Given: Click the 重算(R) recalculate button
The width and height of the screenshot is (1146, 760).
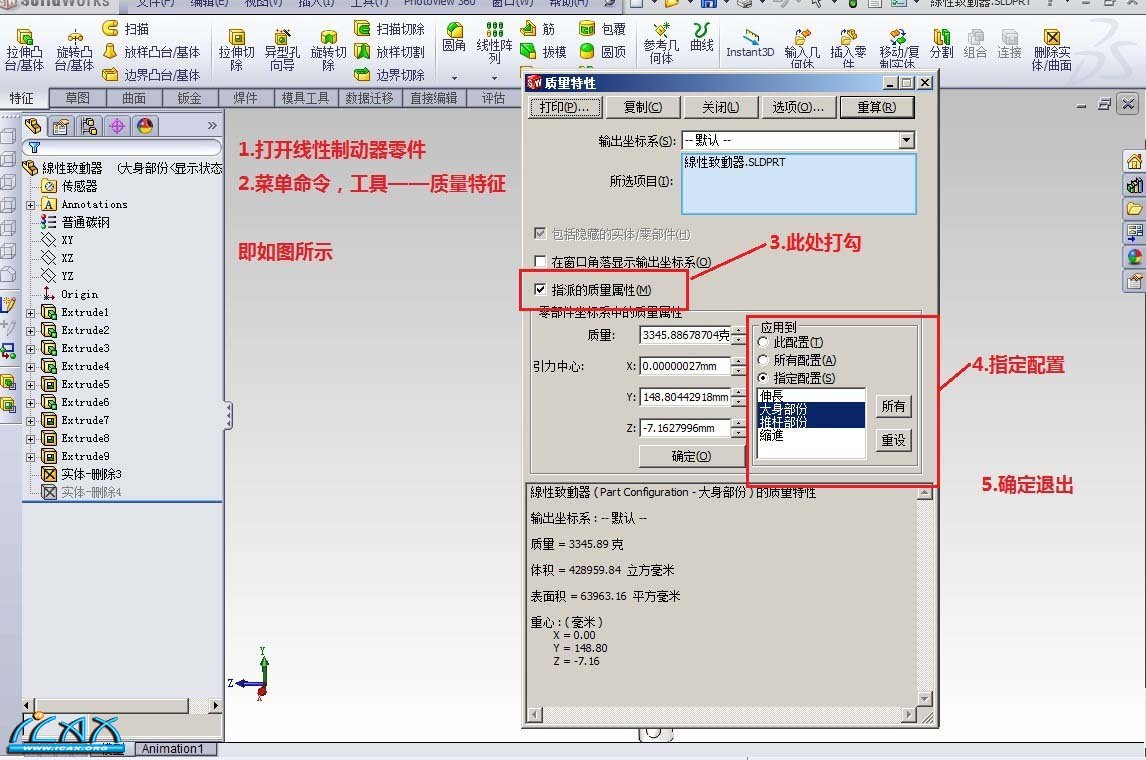Looking at the screenshot, I should pyautogui.click(x=877, y=107).
